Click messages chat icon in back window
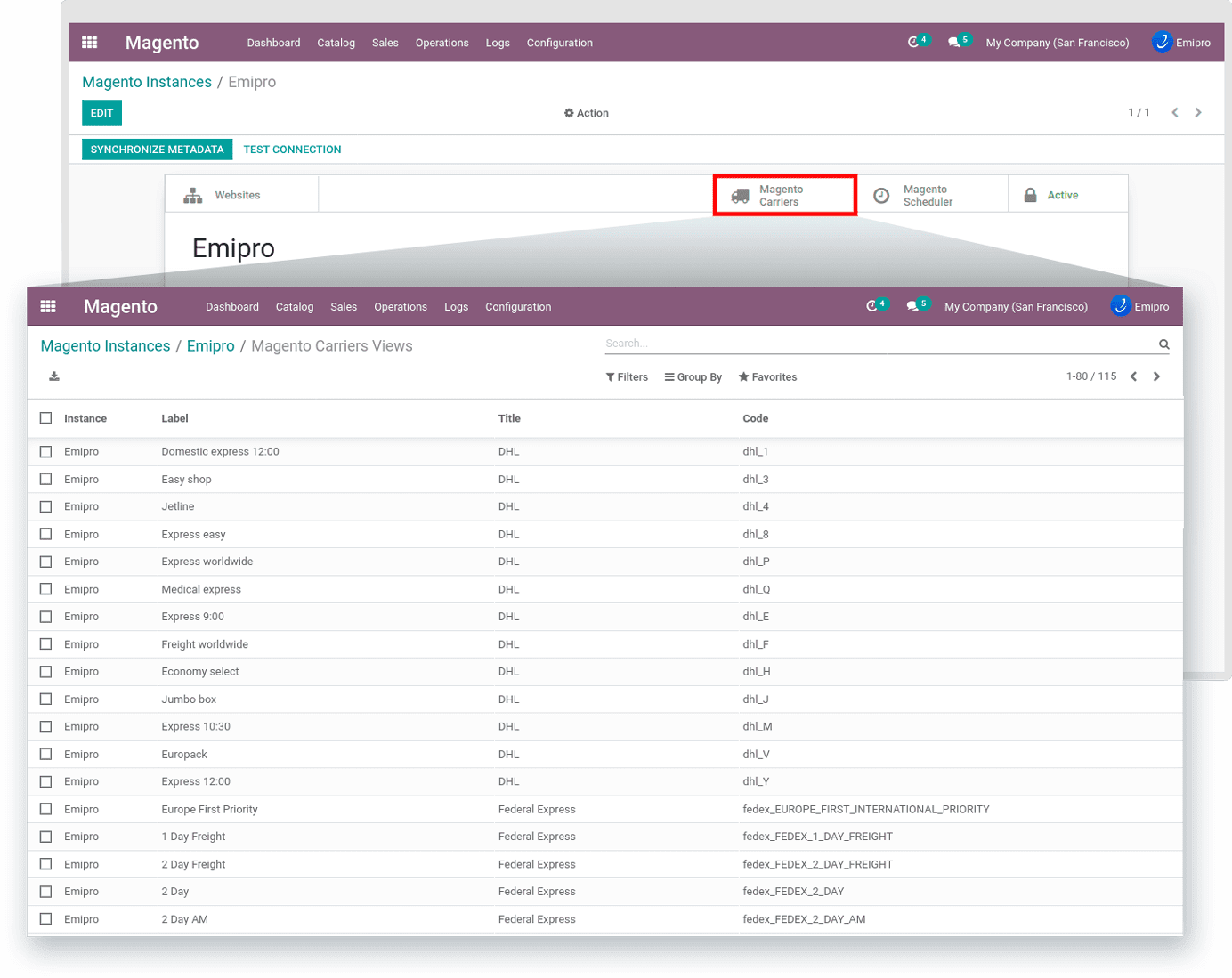The height and width of the screenshot is (978, 1232). point(954,42)
